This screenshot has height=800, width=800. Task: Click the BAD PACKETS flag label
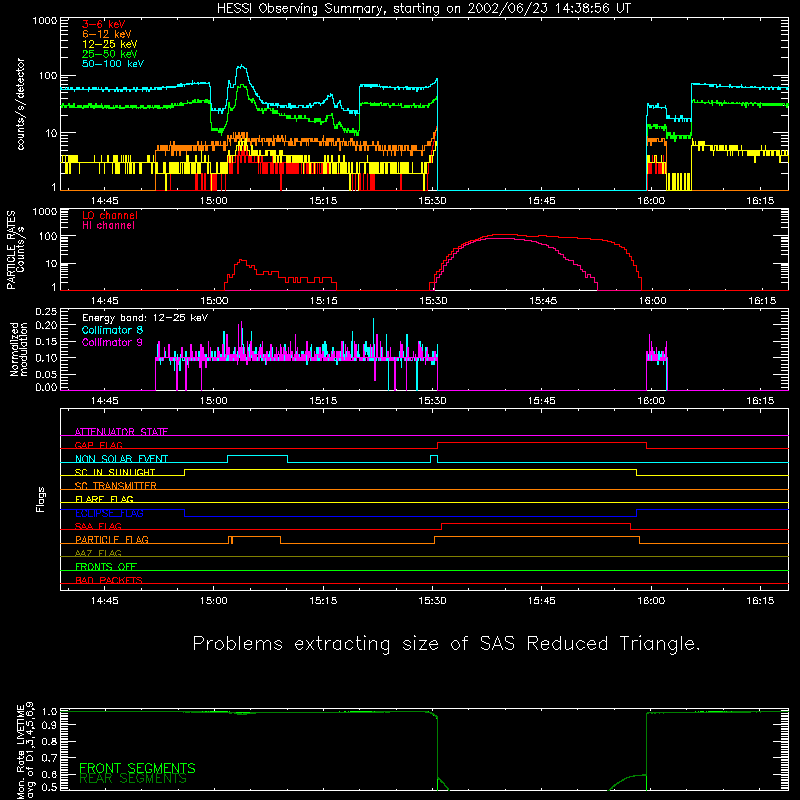pos(109,580)
